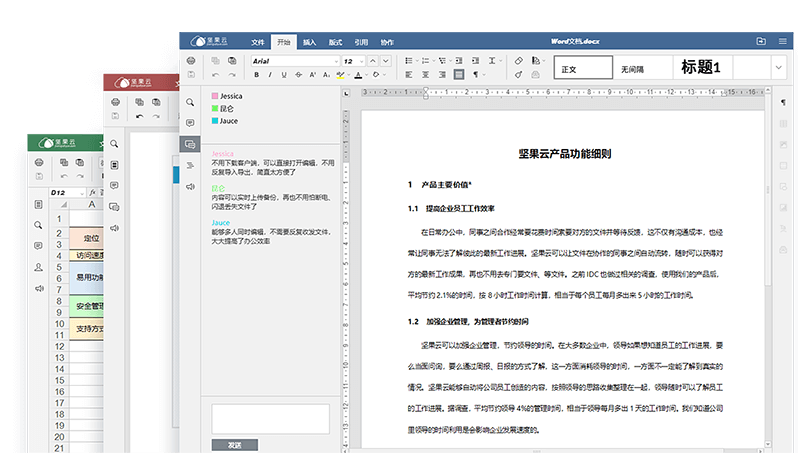Open the chat panel icon in Word sidebar

pyautogui.click(x=189, y=144)
